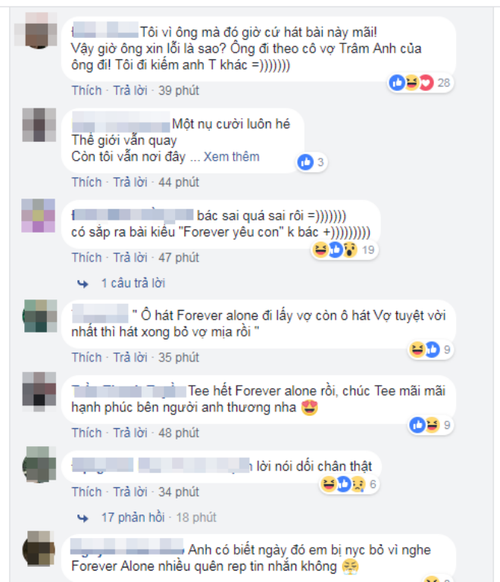Open avatar of the bottom Forever Alone commenter
The height and width of the screenshot is (582, 500).
39,549
